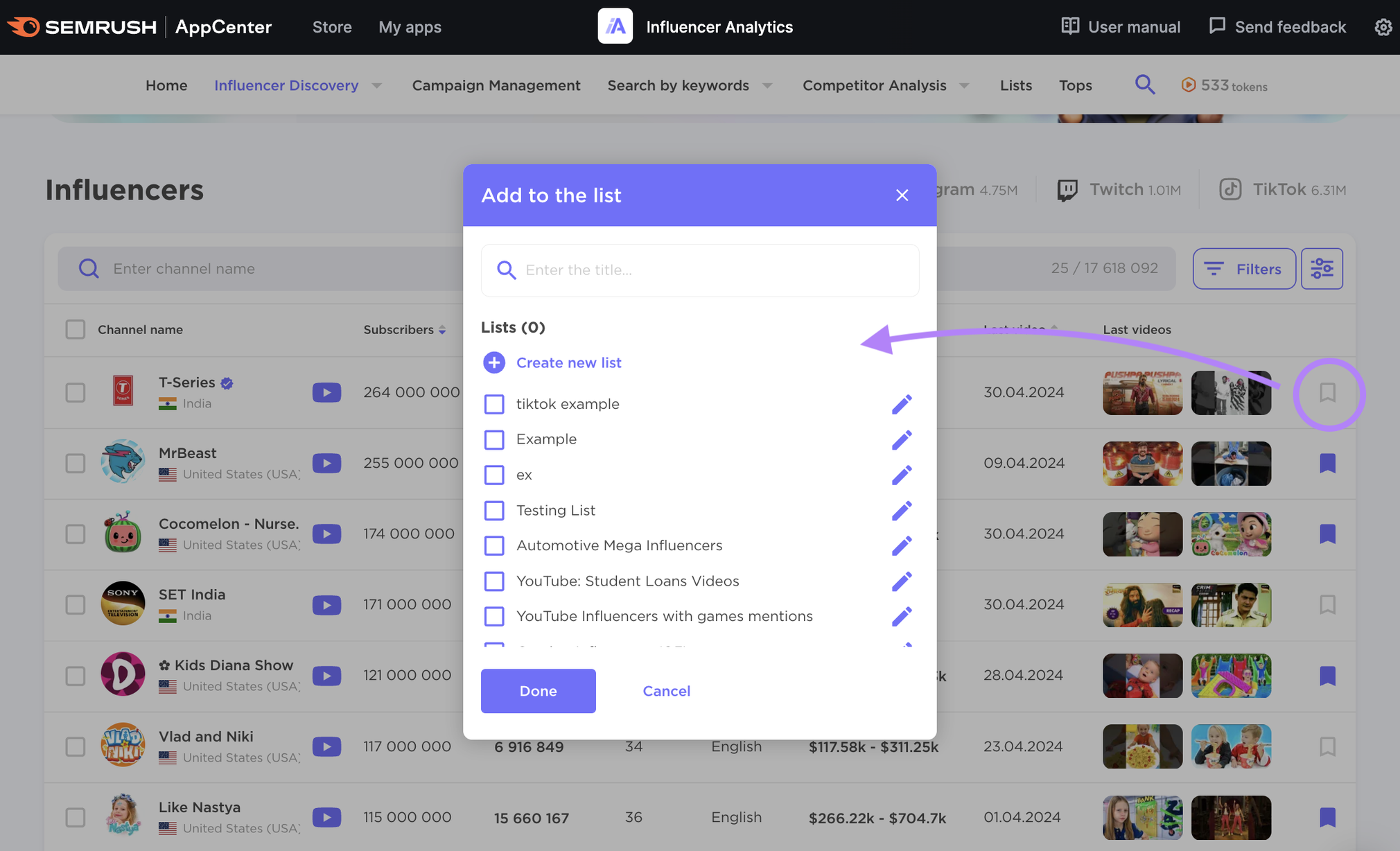Click the Done button
1400x851 pixels.
[539, 691]
